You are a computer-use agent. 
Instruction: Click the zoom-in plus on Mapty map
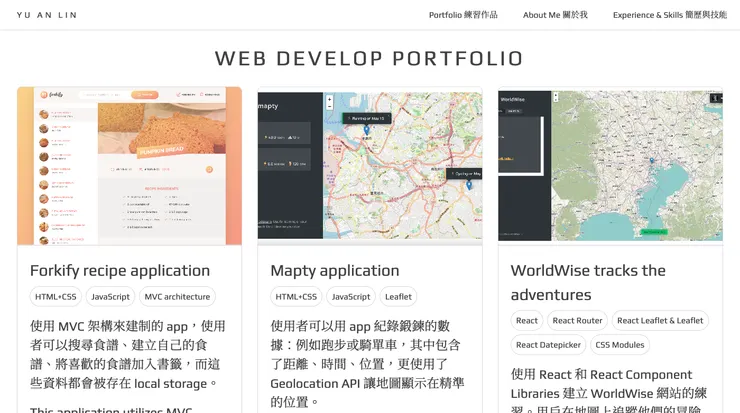pos(329,100)
